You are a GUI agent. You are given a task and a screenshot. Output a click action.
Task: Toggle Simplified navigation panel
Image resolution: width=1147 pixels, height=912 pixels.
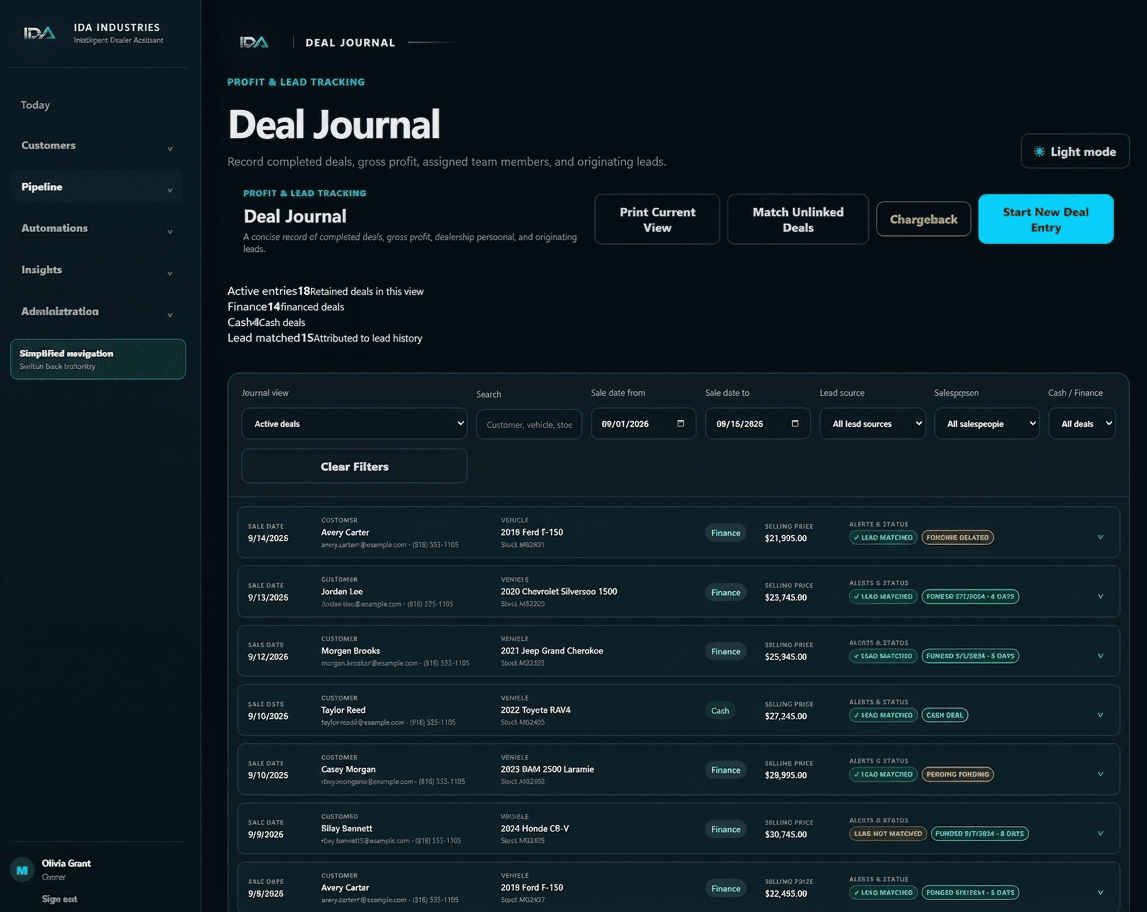(x=98, y=359)
